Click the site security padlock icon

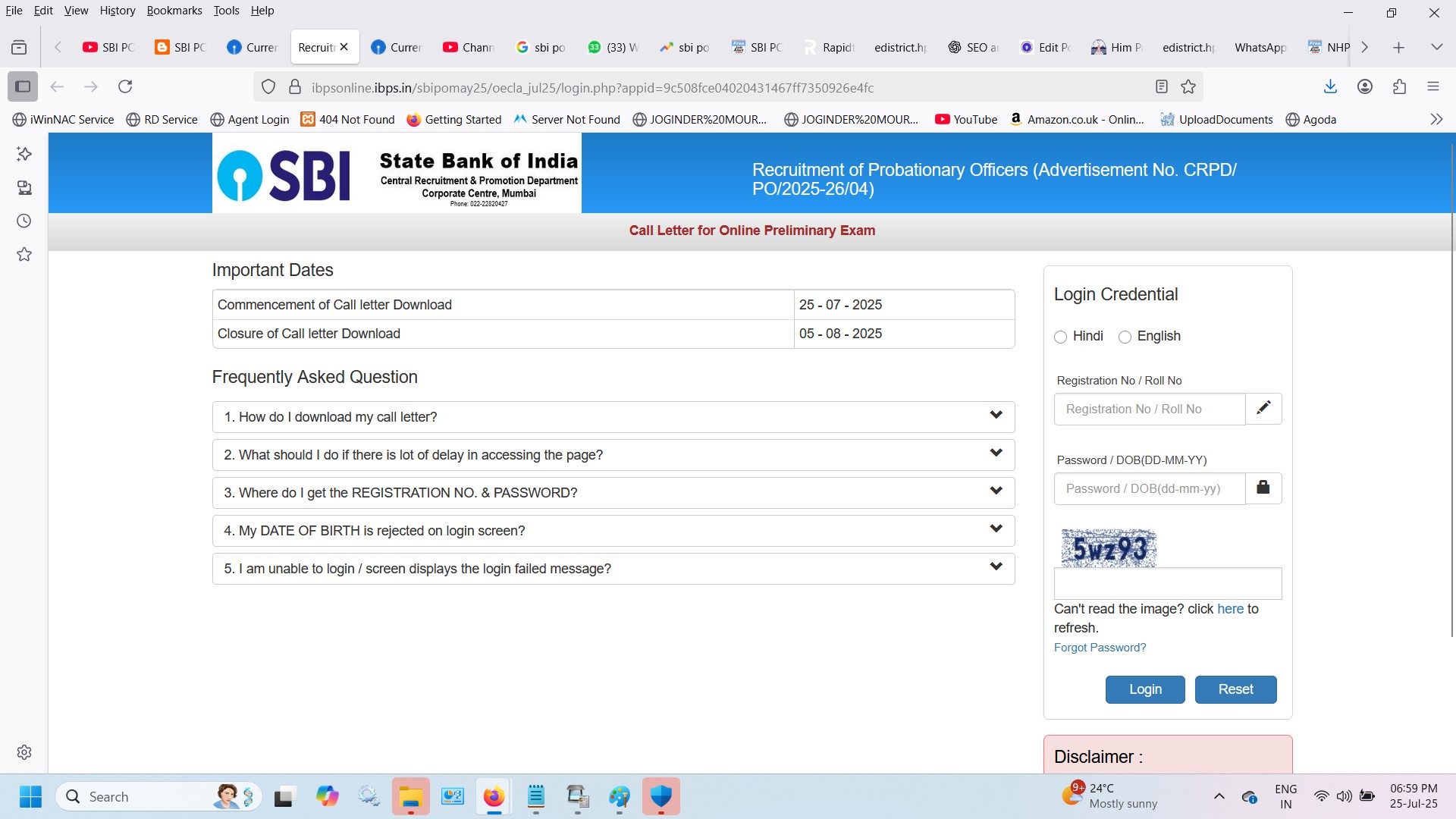pyautogui.click(x=295, y=87)
